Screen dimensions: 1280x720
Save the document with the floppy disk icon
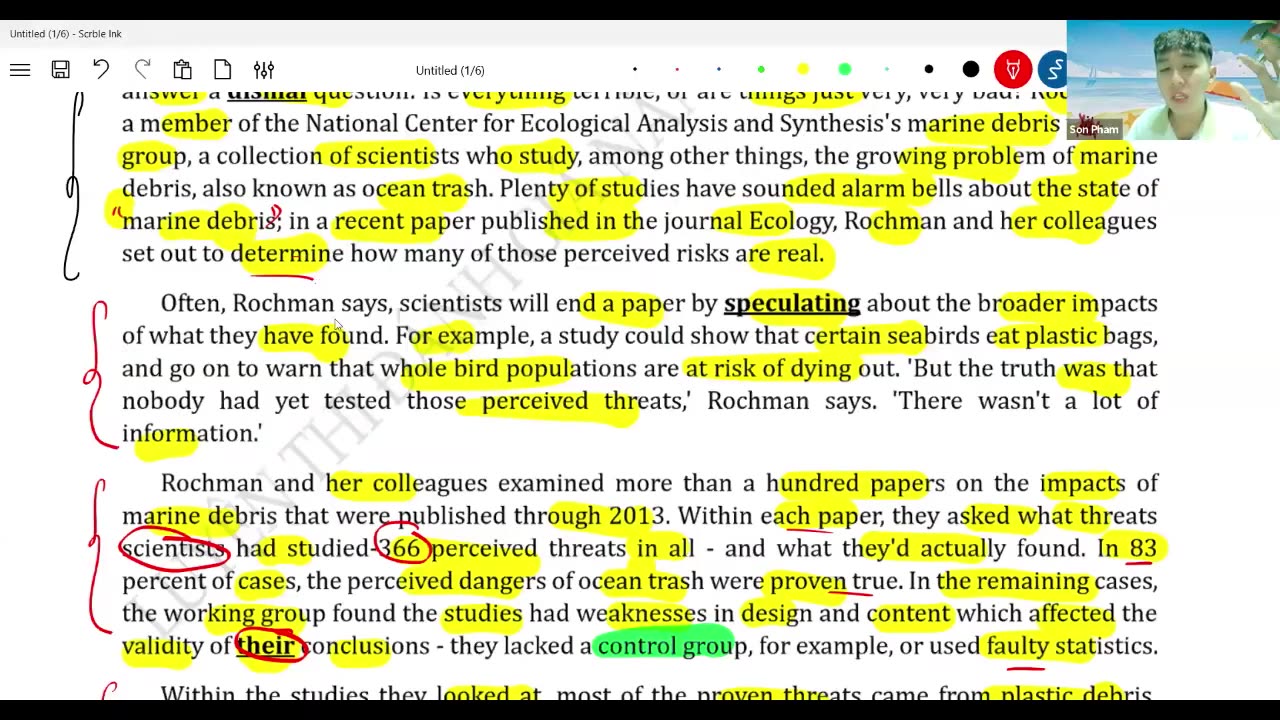tap(61, 70)
